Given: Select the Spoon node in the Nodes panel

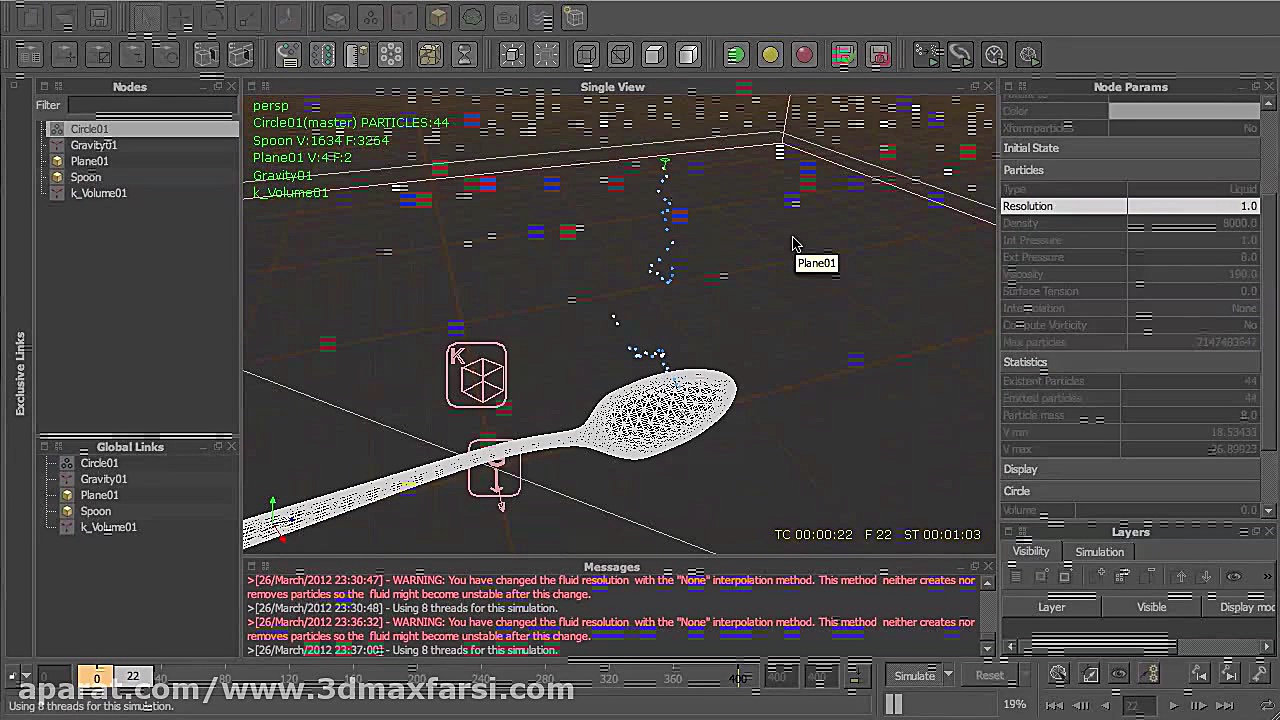Looking at the screenshot, I should [x=85, y=177].
